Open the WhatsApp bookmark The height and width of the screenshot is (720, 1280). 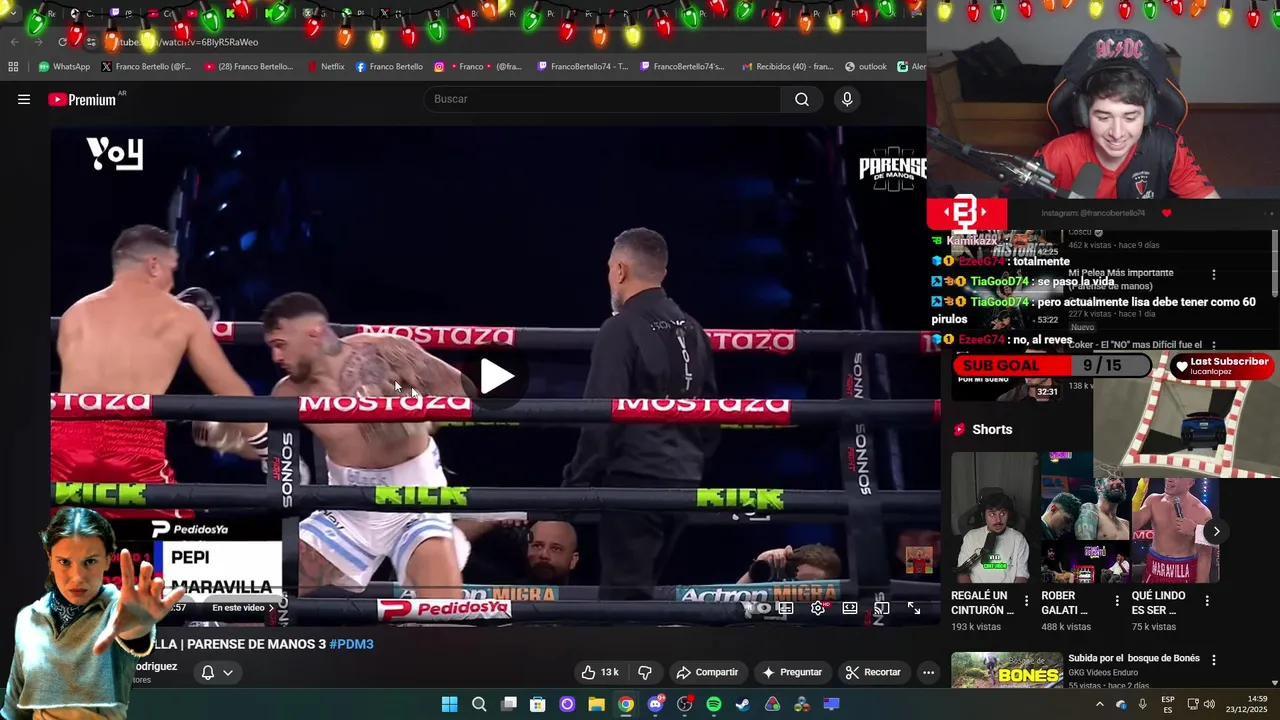click(x=64, y=67)
